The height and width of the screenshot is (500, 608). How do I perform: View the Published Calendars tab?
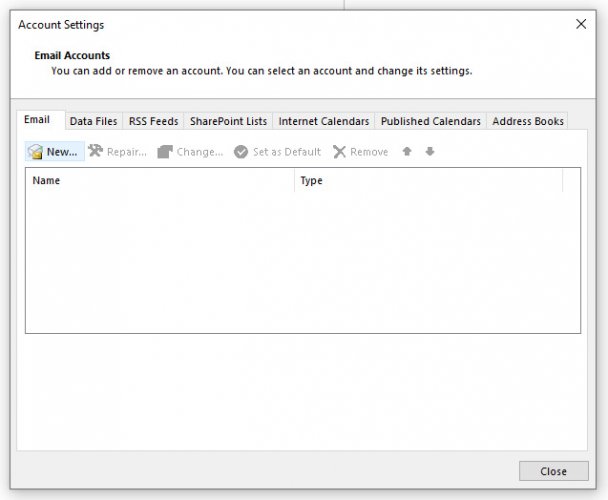[x=431, y=121]
